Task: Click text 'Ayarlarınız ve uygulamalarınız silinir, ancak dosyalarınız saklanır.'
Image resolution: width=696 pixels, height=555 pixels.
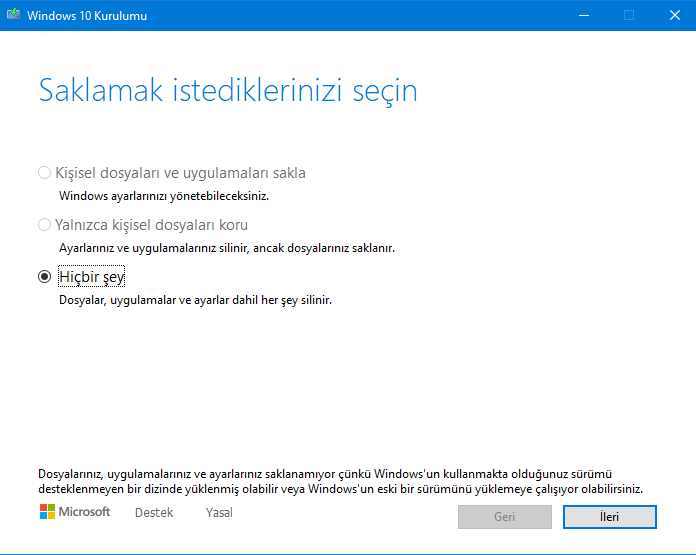Action: pos(227,248)
